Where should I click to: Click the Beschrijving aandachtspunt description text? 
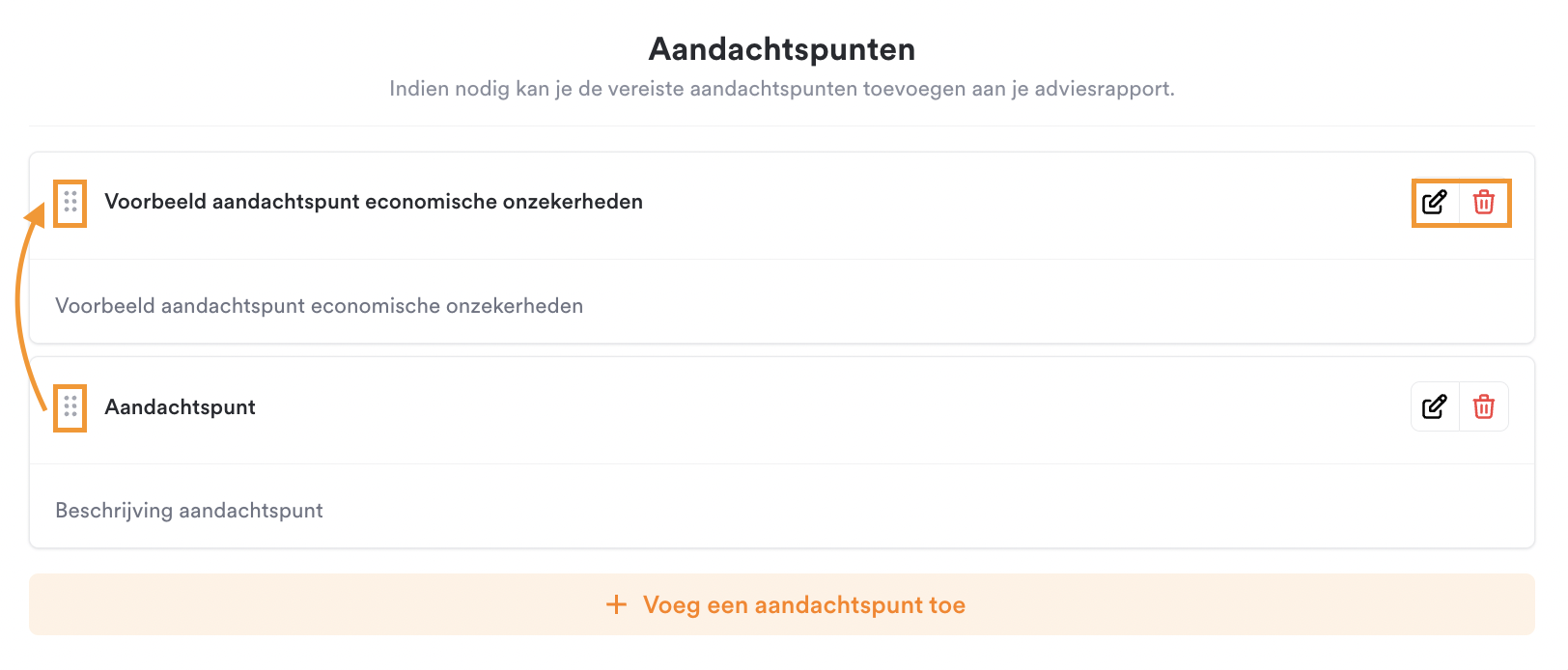(x=189, y=511)
